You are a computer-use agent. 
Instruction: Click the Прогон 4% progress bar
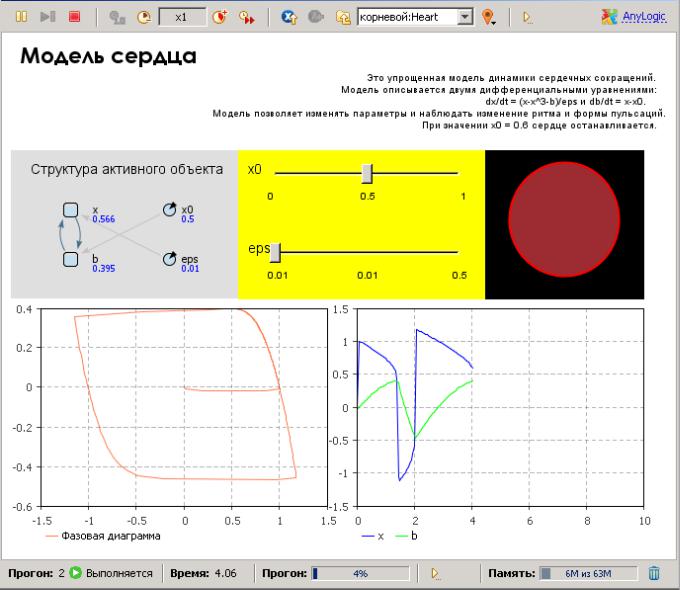(x=360, y=574)
